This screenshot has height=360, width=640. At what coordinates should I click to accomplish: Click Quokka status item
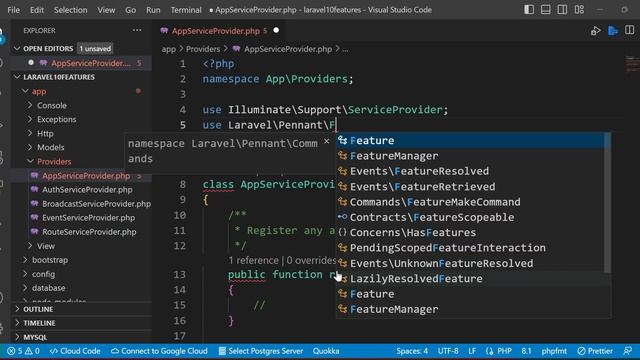[x=326, y=351]
